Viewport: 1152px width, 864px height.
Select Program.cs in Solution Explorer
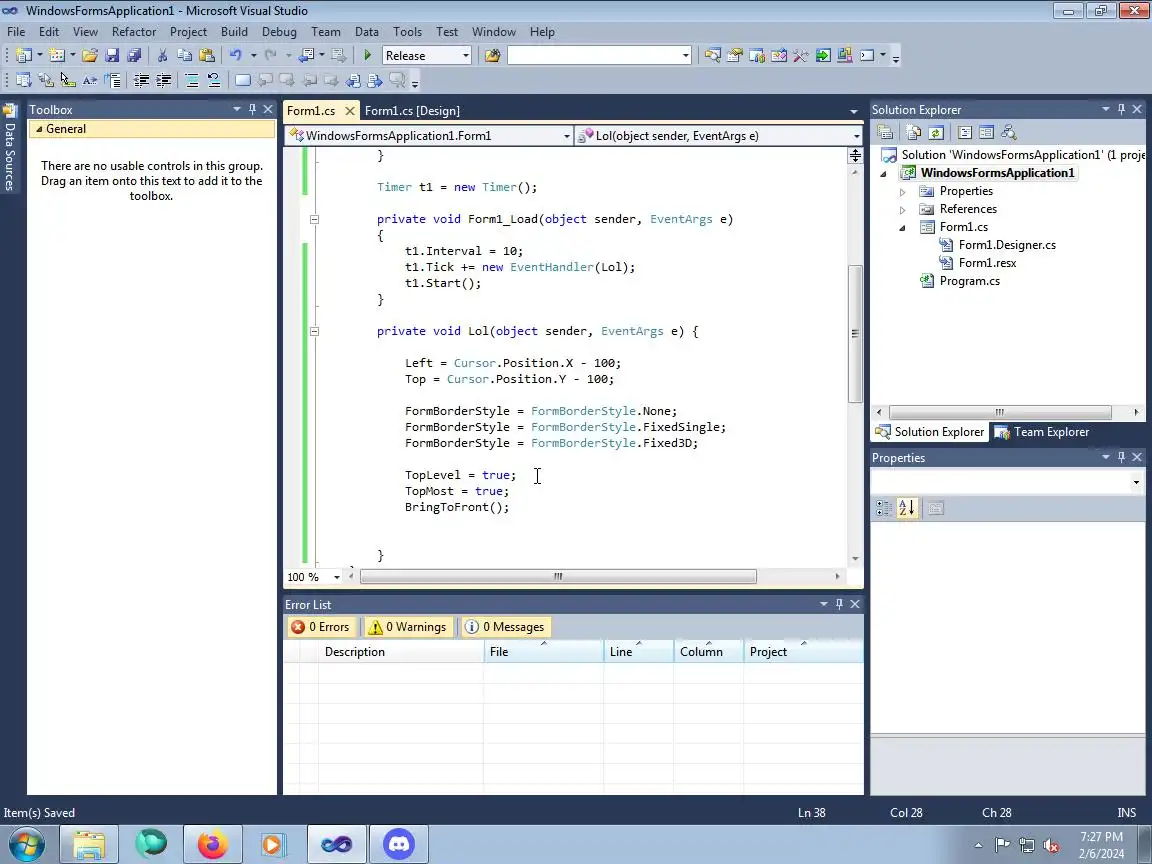[x=969, y=281]
